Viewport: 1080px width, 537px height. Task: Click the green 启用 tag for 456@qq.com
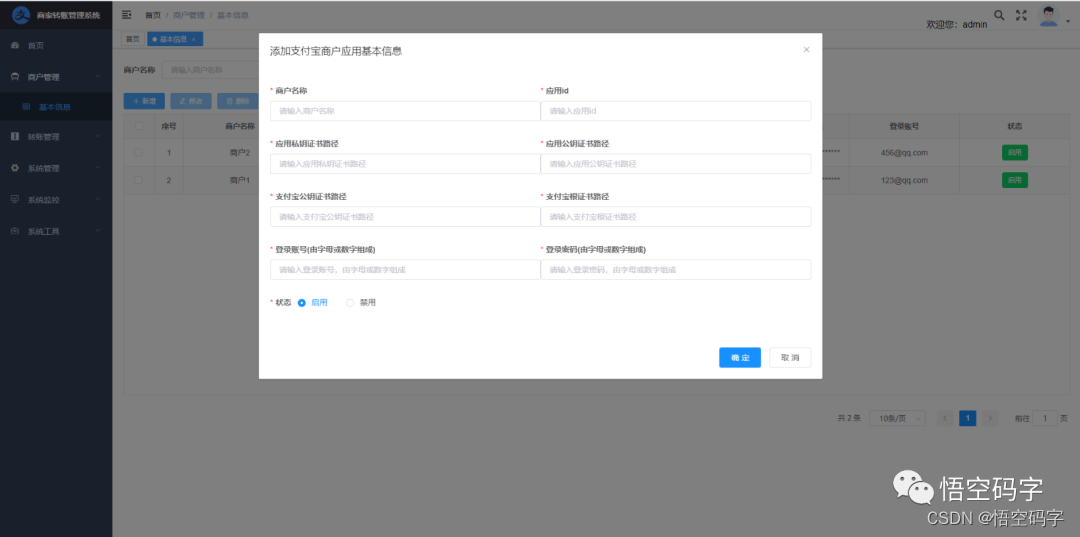(1015, 153)
